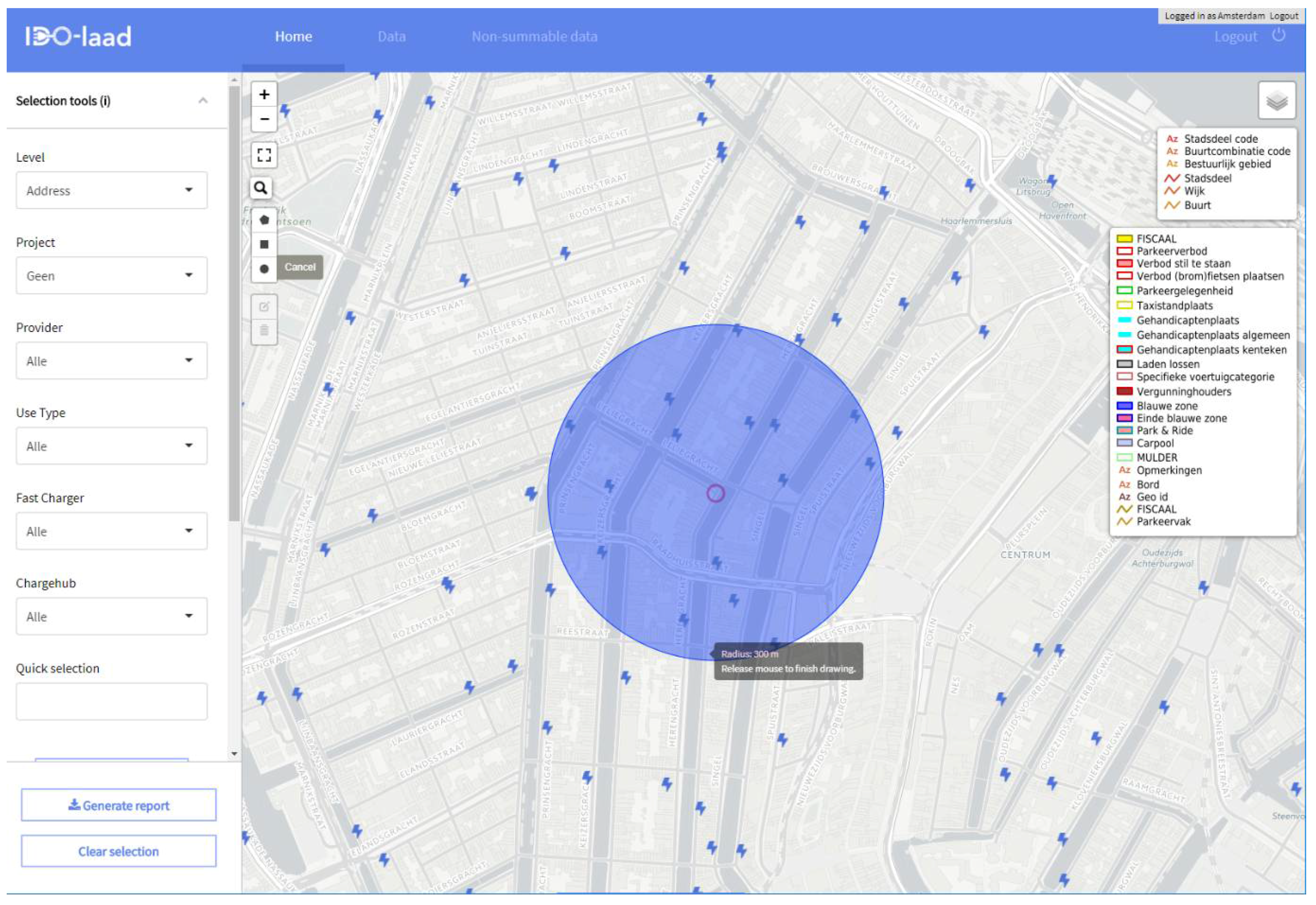Select the polygon drawing tool
This screenshot has height=905, width=1316.
click(x=264, y=220)
